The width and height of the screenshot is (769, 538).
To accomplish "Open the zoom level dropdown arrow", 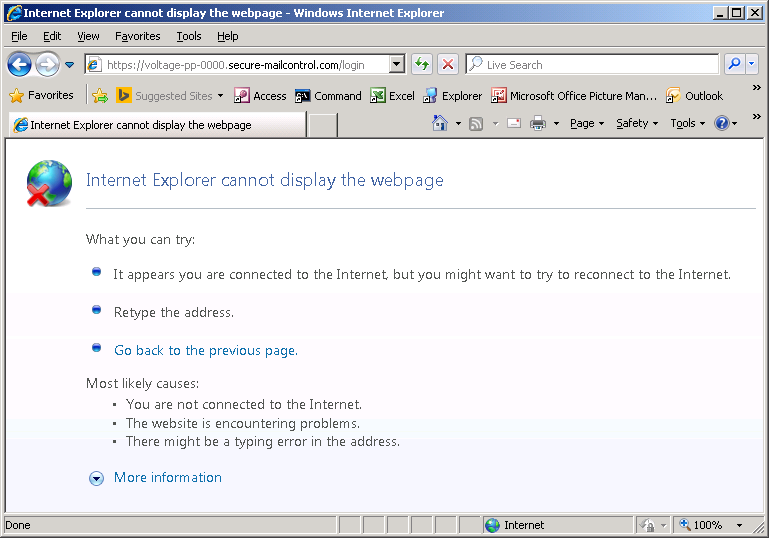I will [739, 525].
